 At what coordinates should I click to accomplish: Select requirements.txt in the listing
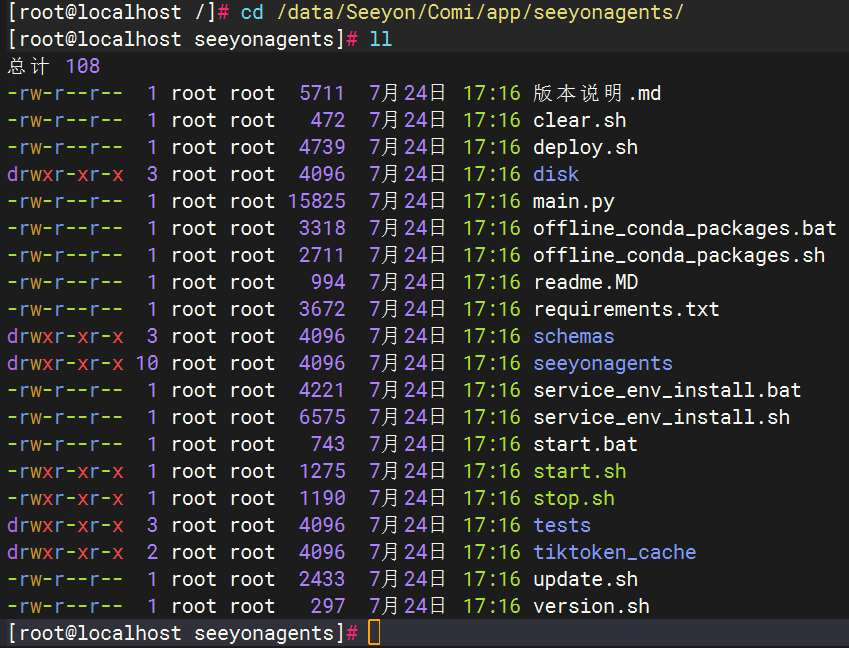pos(626,310)
